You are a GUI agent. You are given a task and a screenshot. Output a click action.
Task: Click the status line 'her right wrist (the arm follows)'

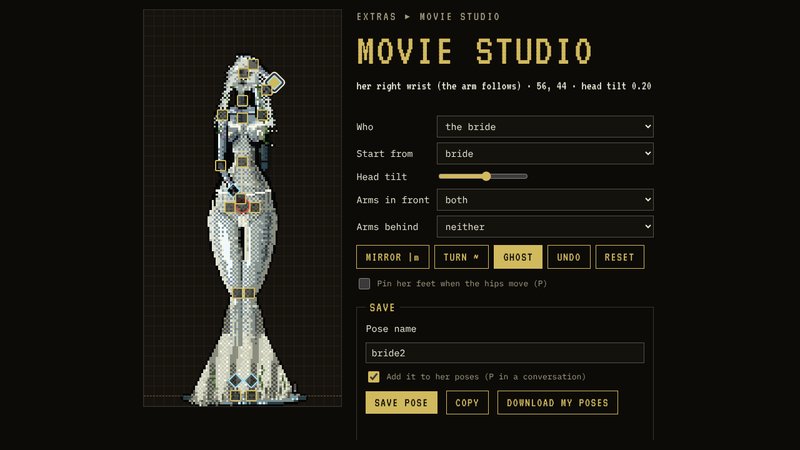(439, 86)
